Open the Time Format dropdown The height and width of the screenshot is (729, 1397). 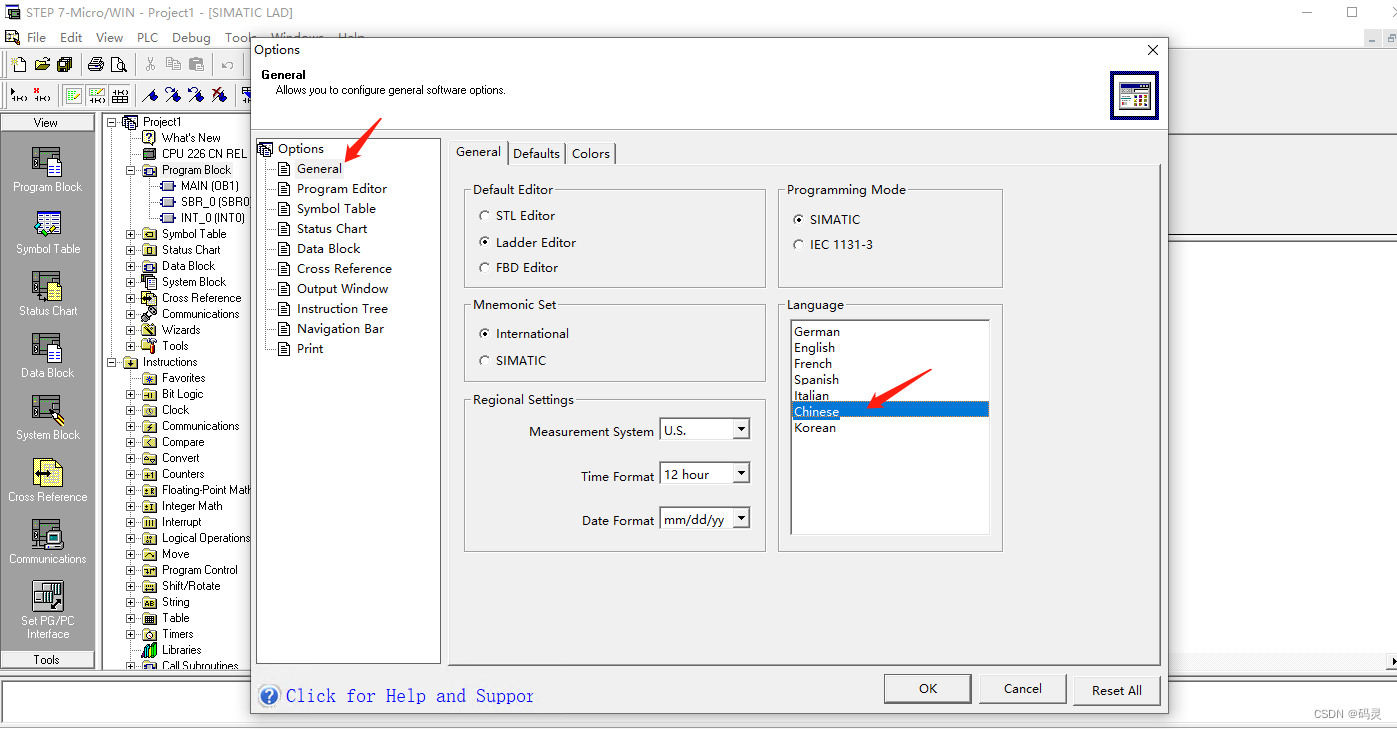tap(738, 472)
